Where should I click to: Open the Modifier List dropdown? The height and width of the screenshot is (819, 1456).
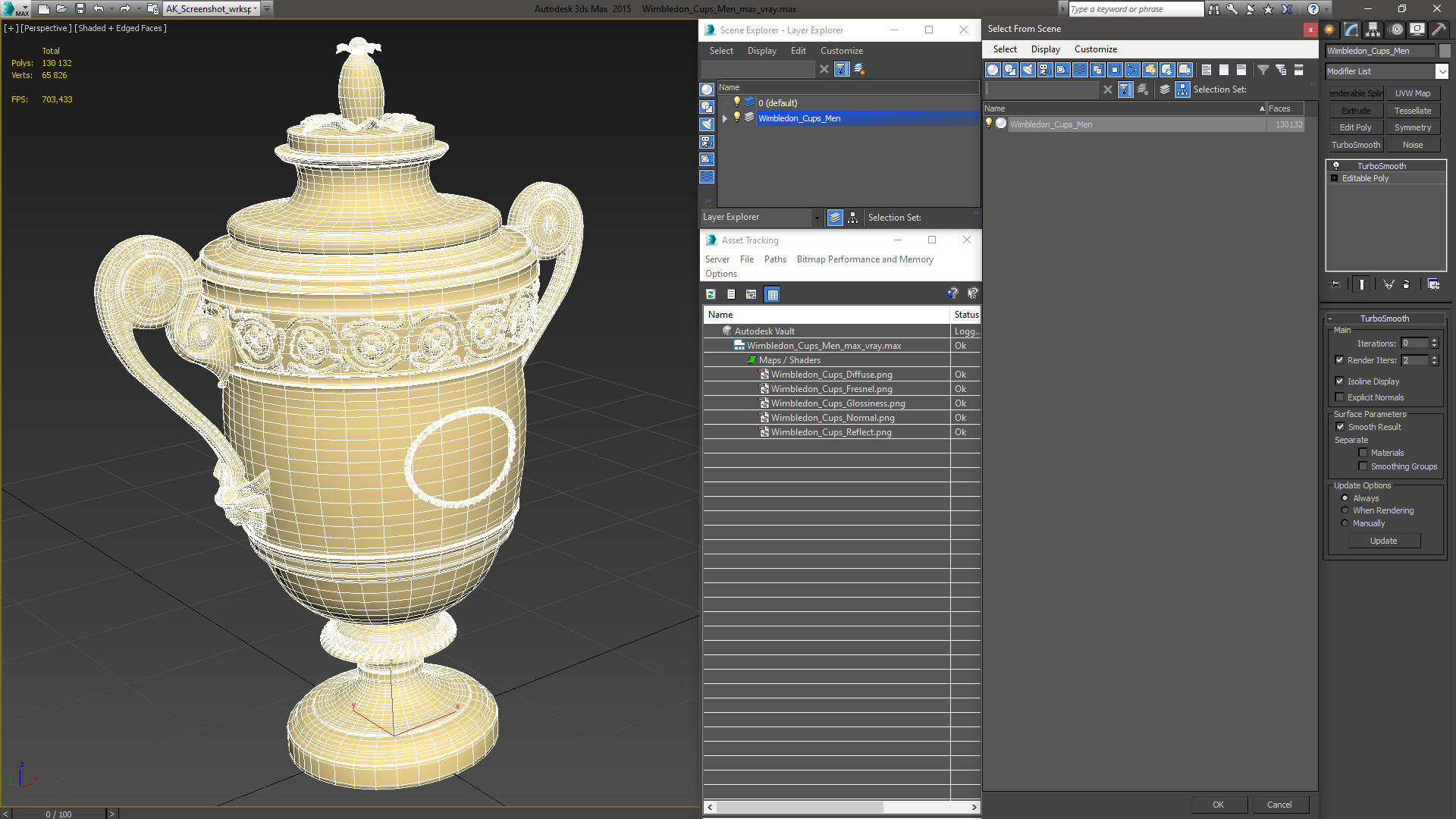coord(1442,71)
